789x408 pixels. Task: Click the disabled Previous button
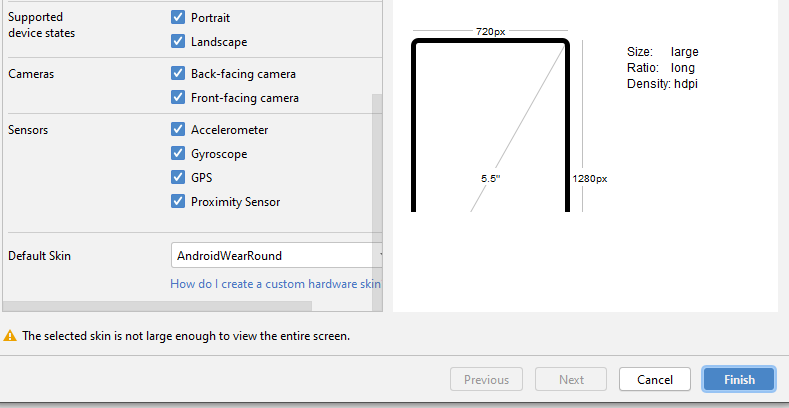click(x=486, y=379)
